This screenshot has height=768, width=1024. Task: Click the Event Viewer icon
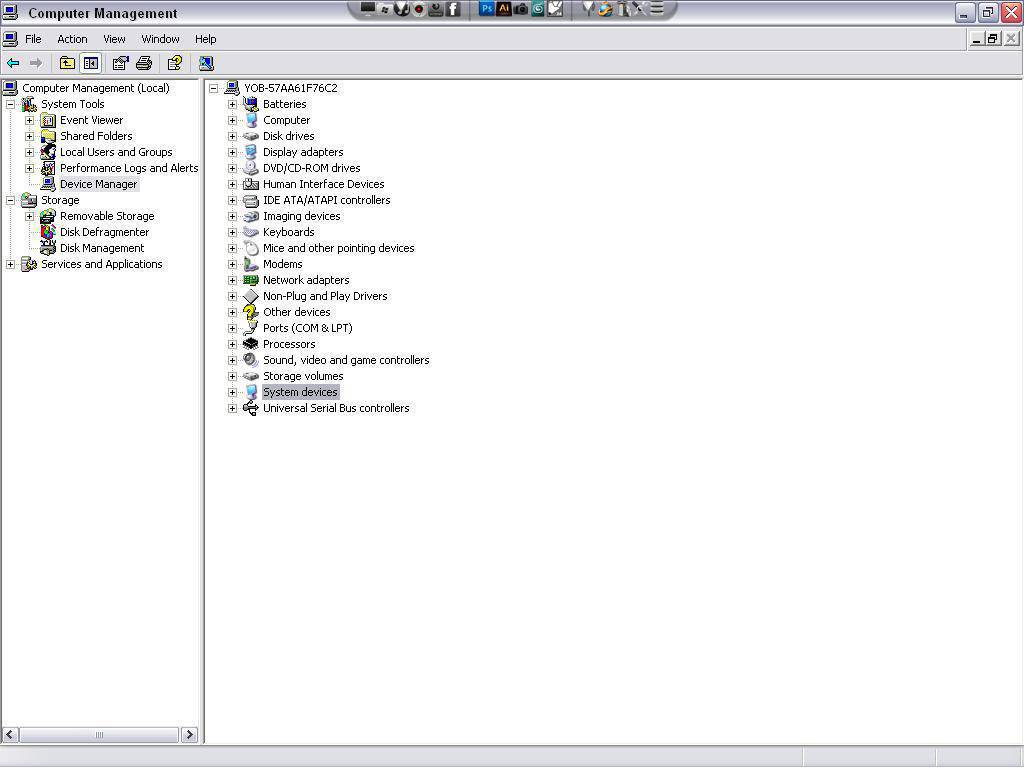tap(48, 120)
